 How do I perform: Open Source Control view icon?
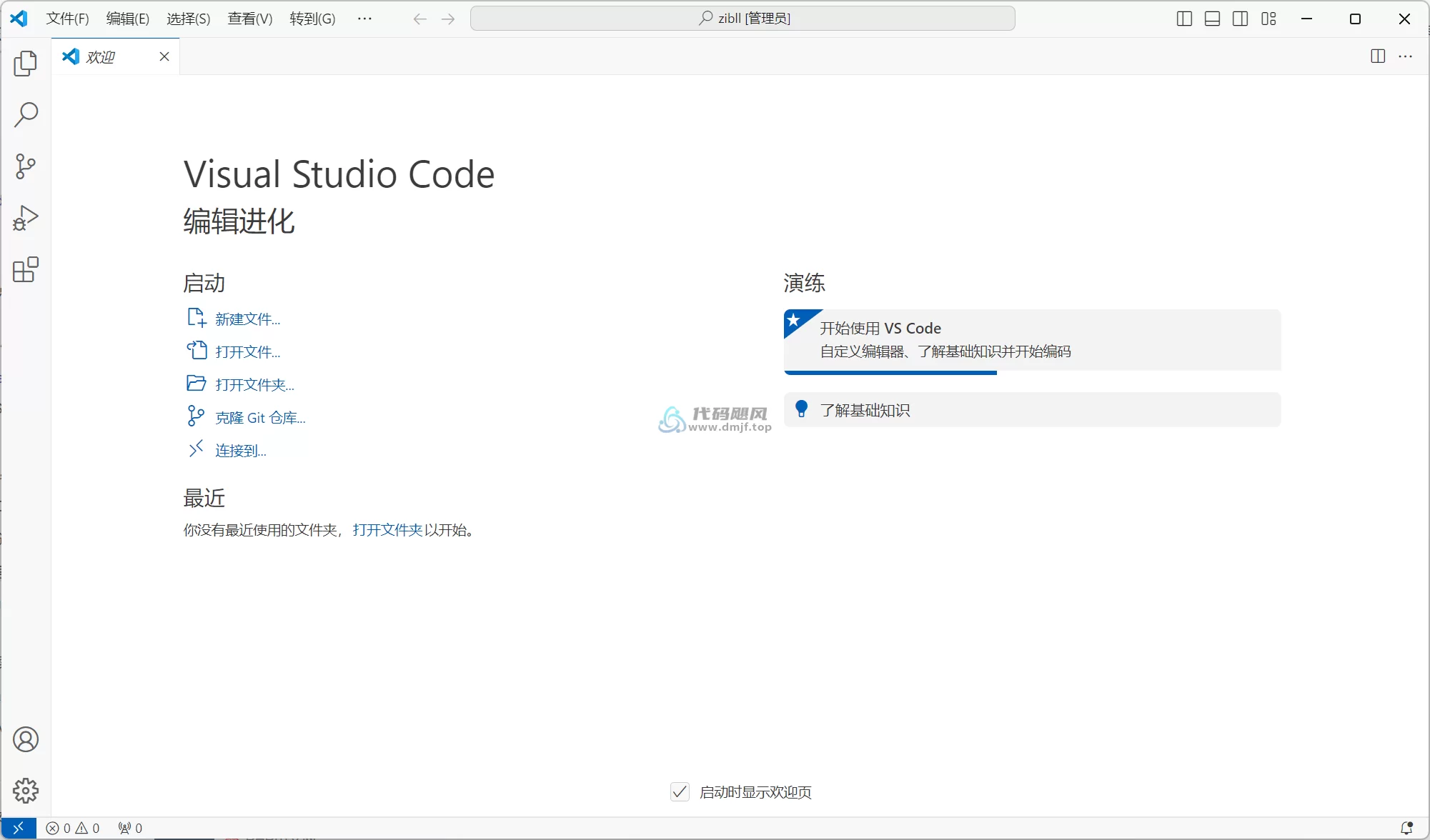pyautogui.click(x=26, y=166)
